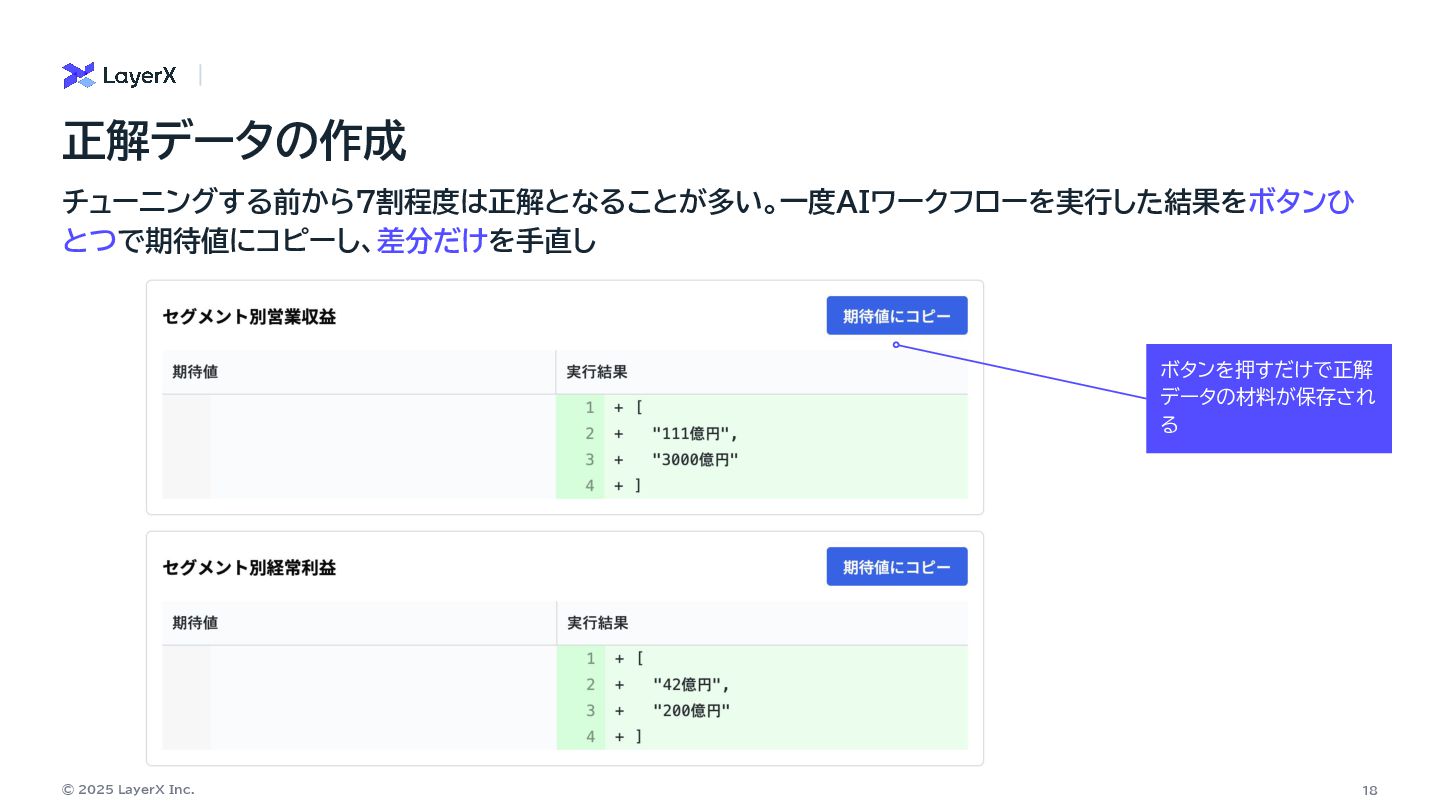This screenshot has height=810, width=1440.
Task: Click the LayerX logo icon
Action: click(78, 75)
